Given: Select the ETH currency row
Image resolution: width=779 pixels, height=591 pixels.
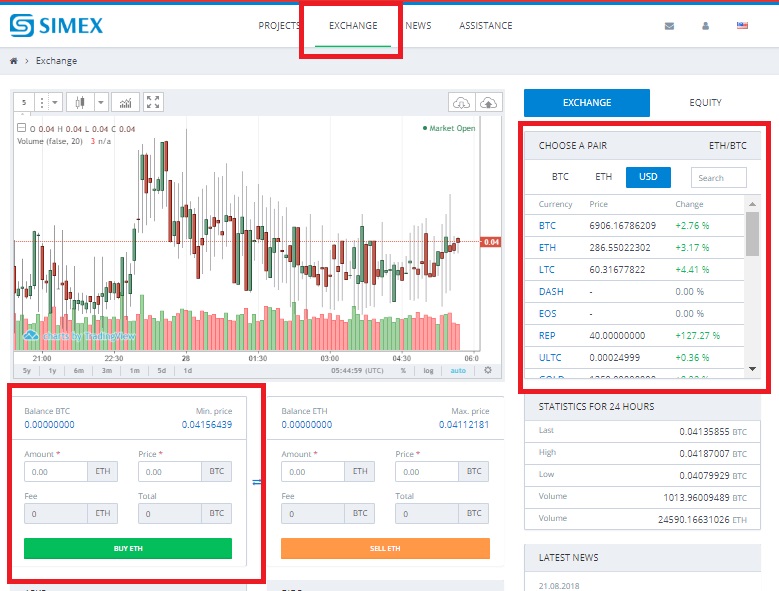Looking at the screenshot, I should (634, 247).
